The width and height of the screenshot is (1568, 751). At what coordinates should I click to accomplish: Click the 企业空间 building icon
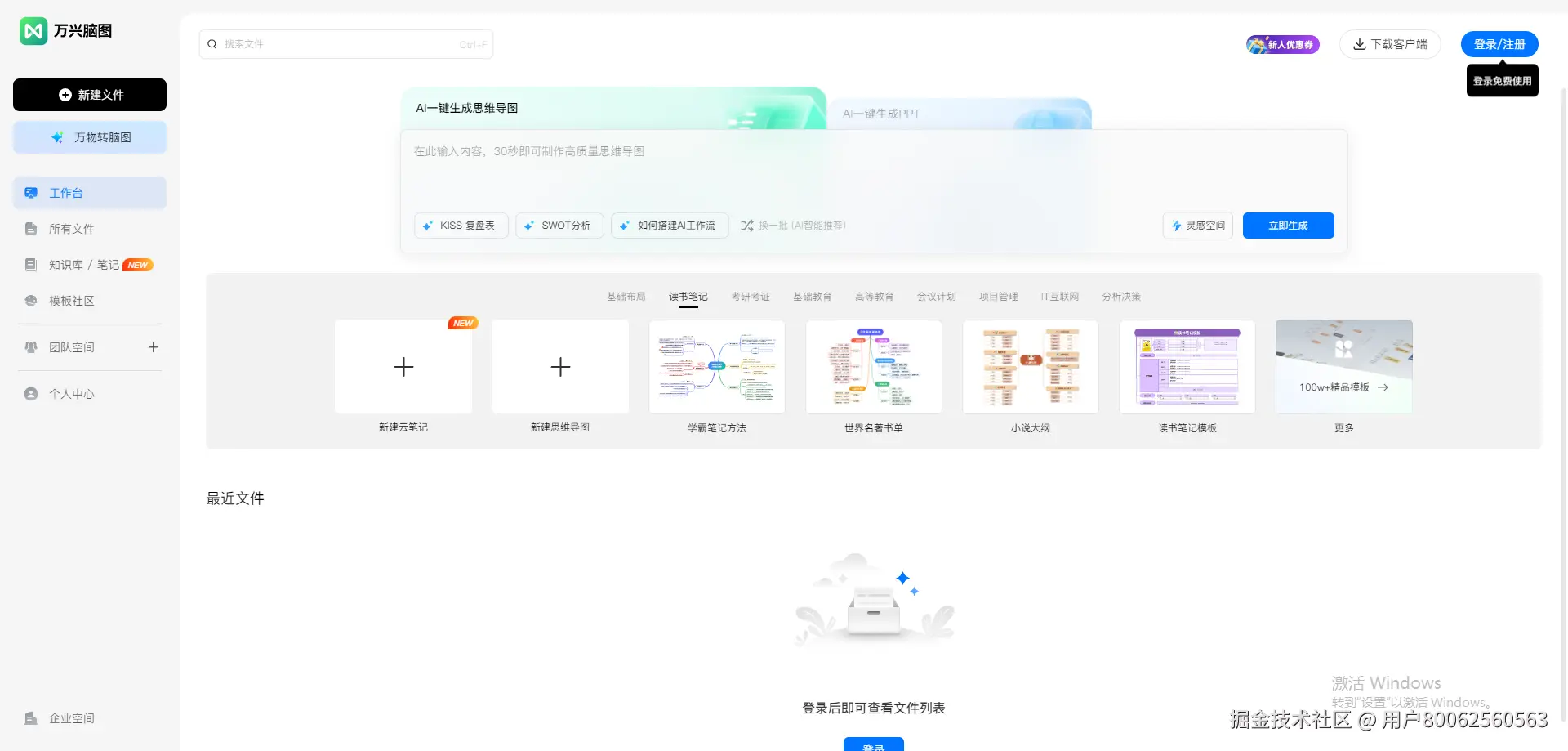click(31, 718)
